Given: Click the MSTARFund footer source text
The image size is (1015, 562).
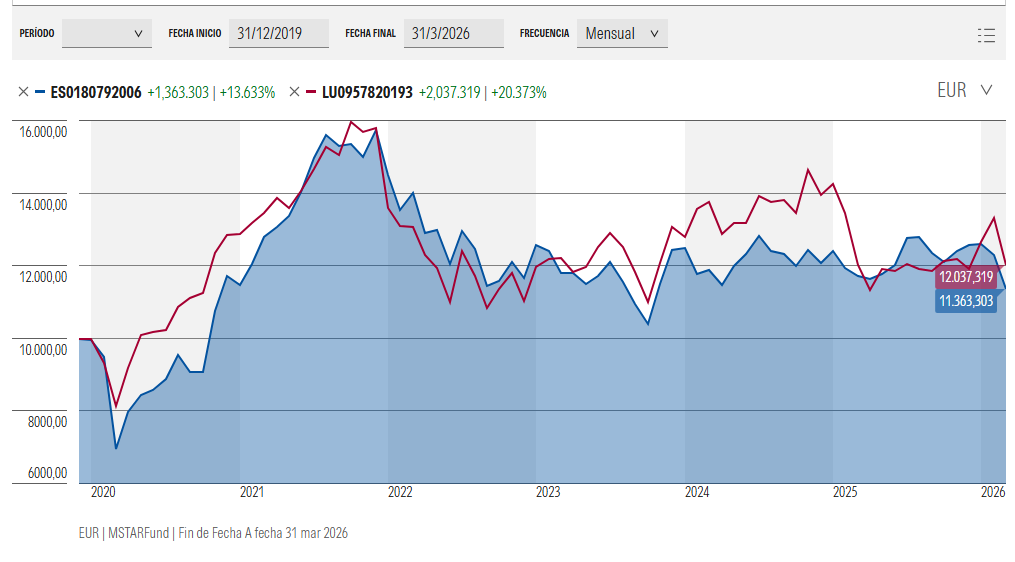Looking at the screenshot, I should point(138,533).
